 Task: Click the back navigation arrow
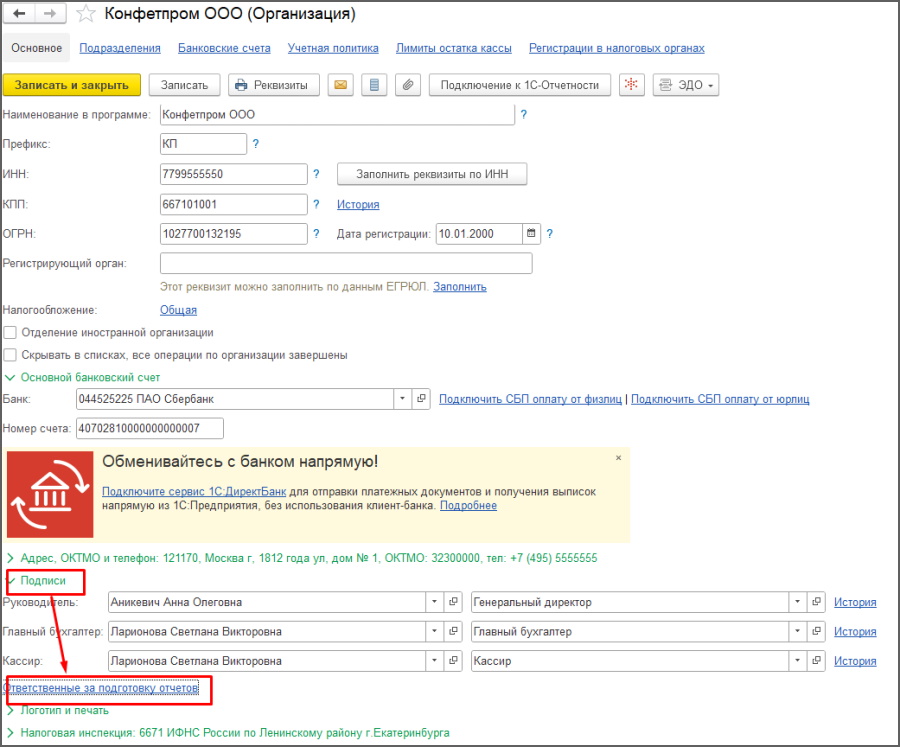click(20, 14)
